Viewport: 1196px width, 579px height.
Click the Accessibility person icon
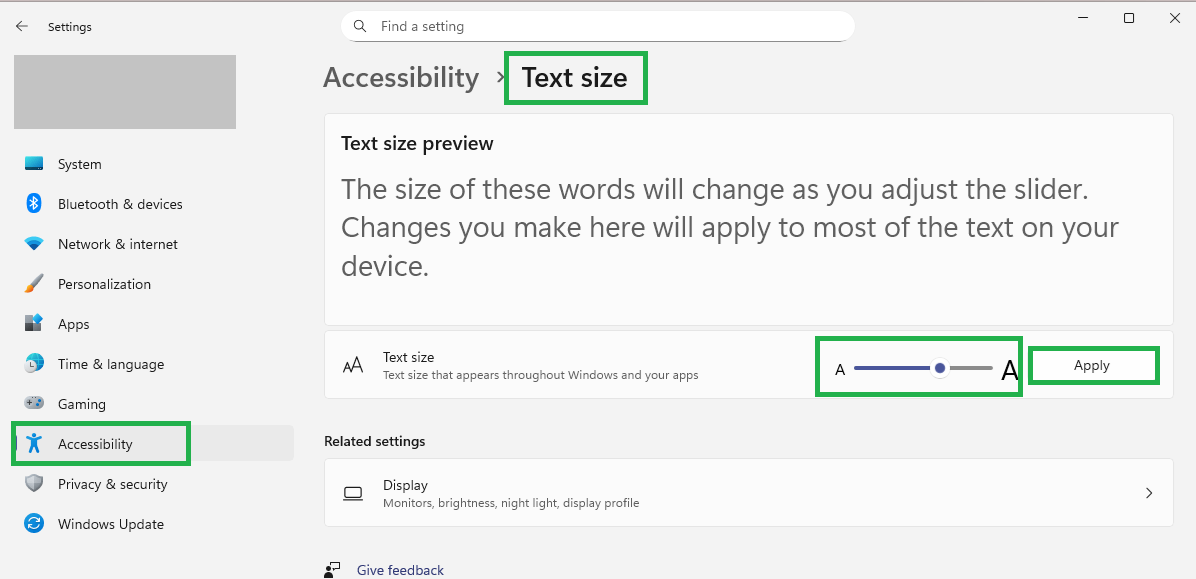click(x=34, y=443)
